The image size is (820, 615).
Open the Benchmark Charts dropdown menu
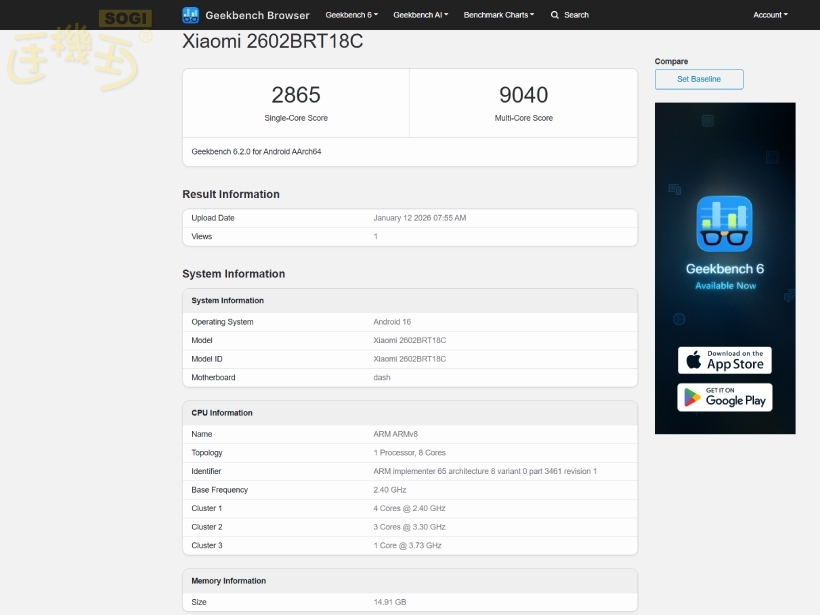tap(498, 15)
